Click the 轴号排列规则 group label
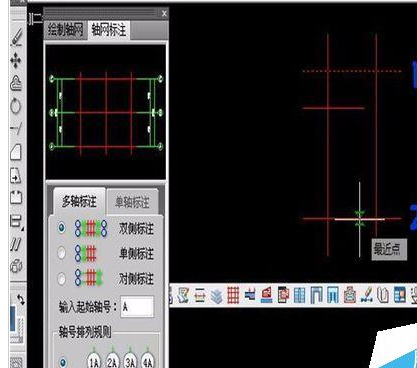This screenshot has height=368, width=417. click(85, 332)
